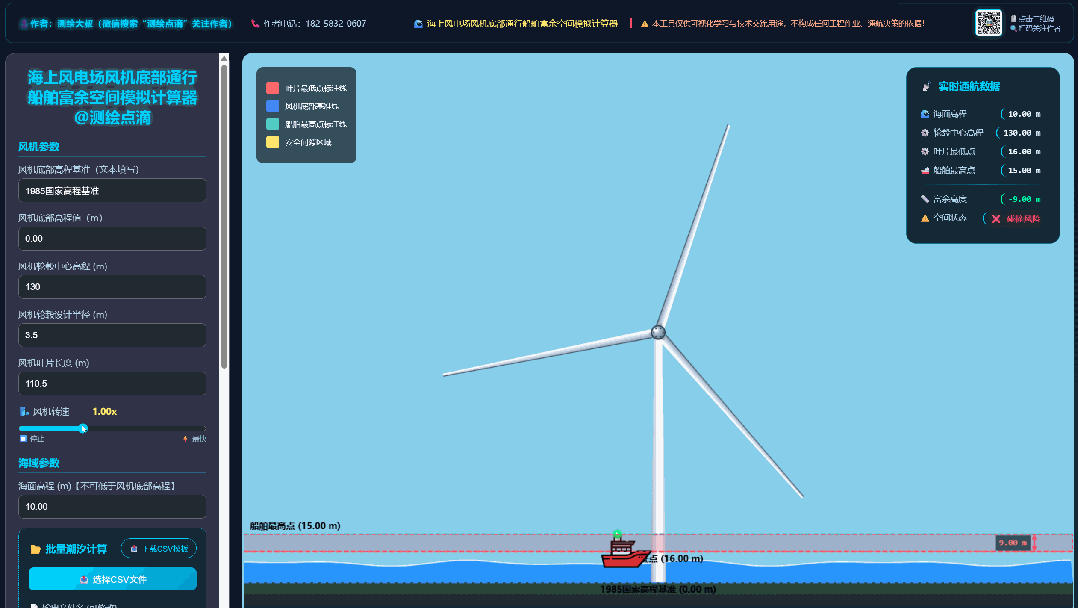Click the red ship in the simulation
Image resolution: width=1078 pixels, height=608 pixels.
click(625, 552)
